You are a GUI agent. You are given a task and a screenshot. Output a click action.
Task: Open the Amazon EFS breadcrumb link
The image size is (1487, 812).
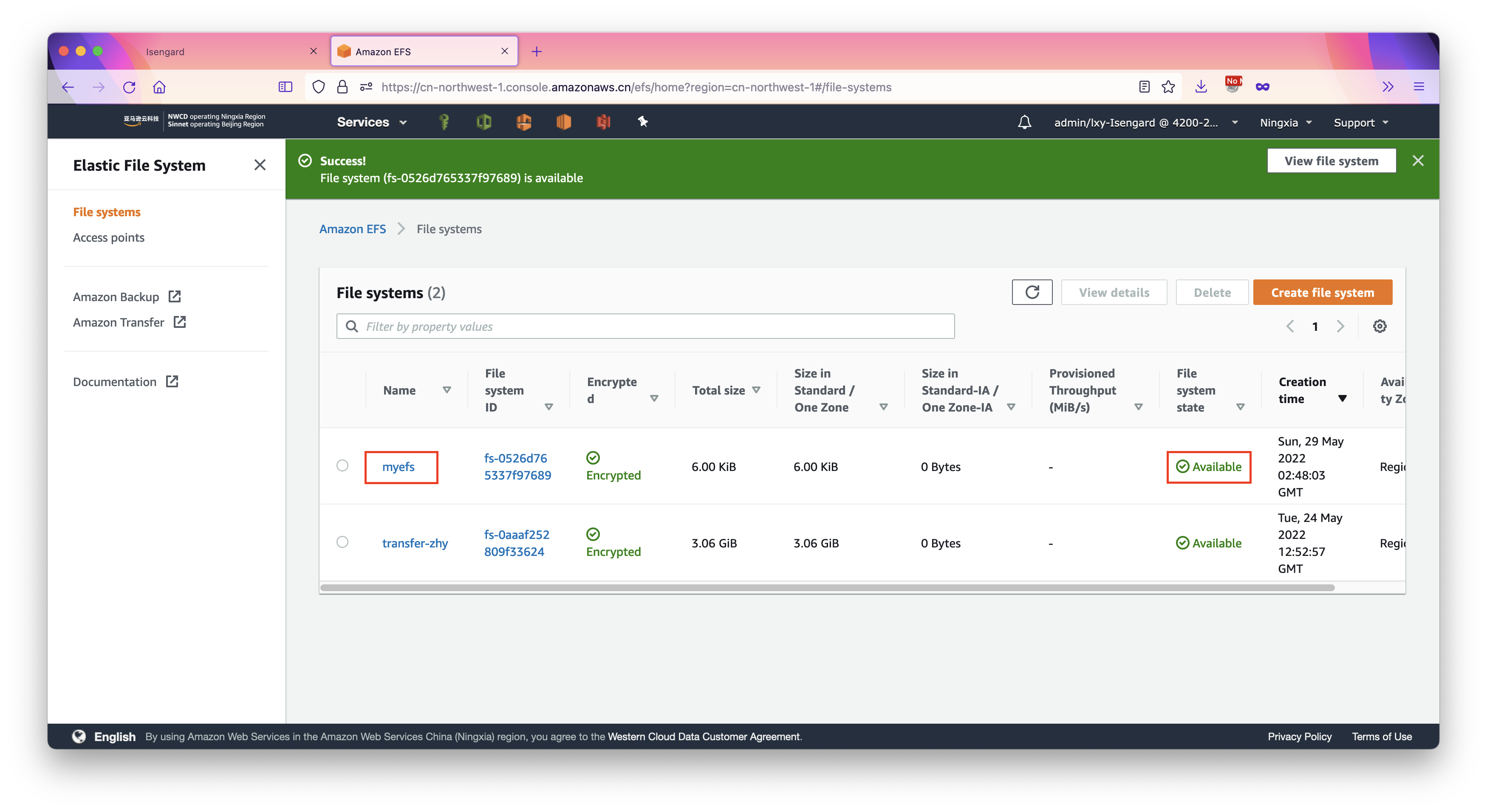[353, 229]
